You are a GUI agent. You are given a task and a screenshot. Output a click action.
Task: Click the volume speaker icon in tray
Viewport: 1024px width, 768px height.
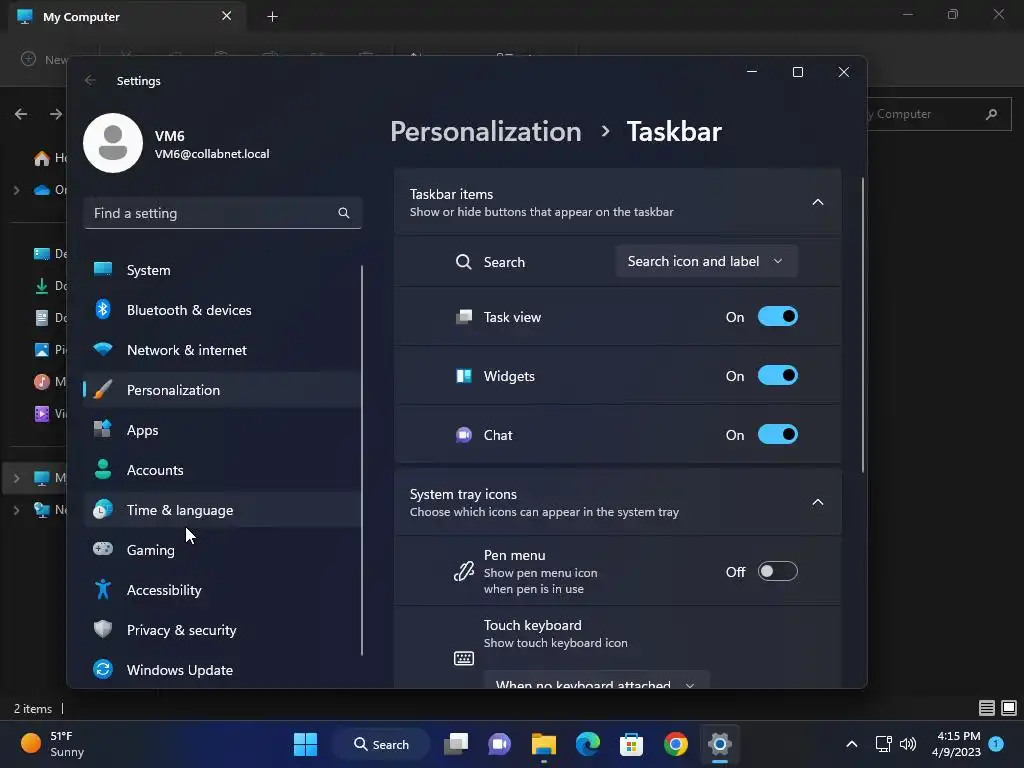[908, 744]
